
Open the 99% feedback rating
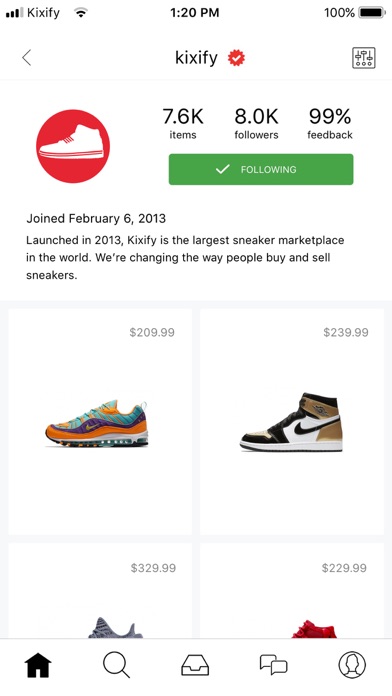click(330, 124)
